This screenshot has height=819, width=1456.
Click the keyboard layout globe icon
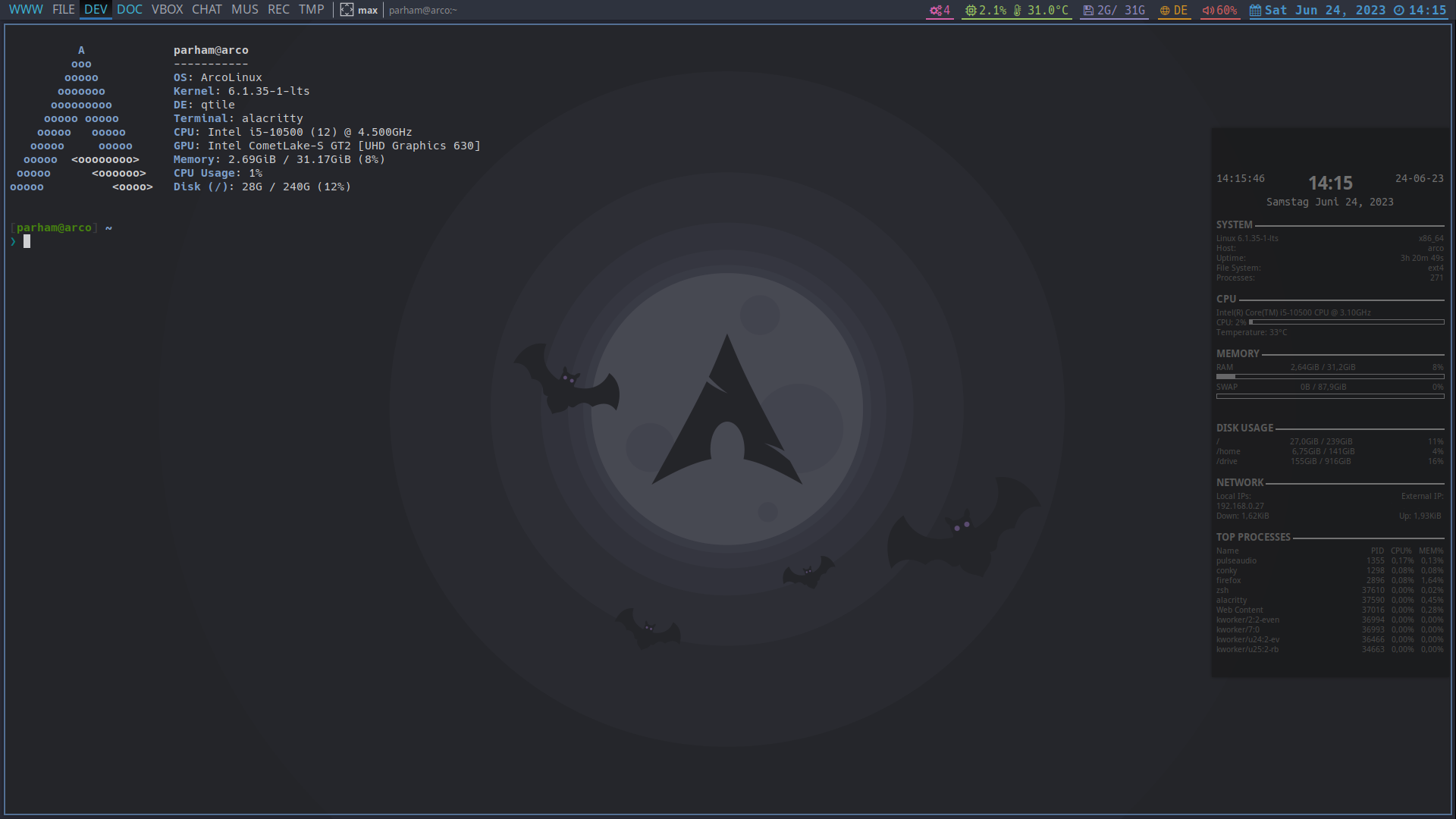pos(1165,11)
